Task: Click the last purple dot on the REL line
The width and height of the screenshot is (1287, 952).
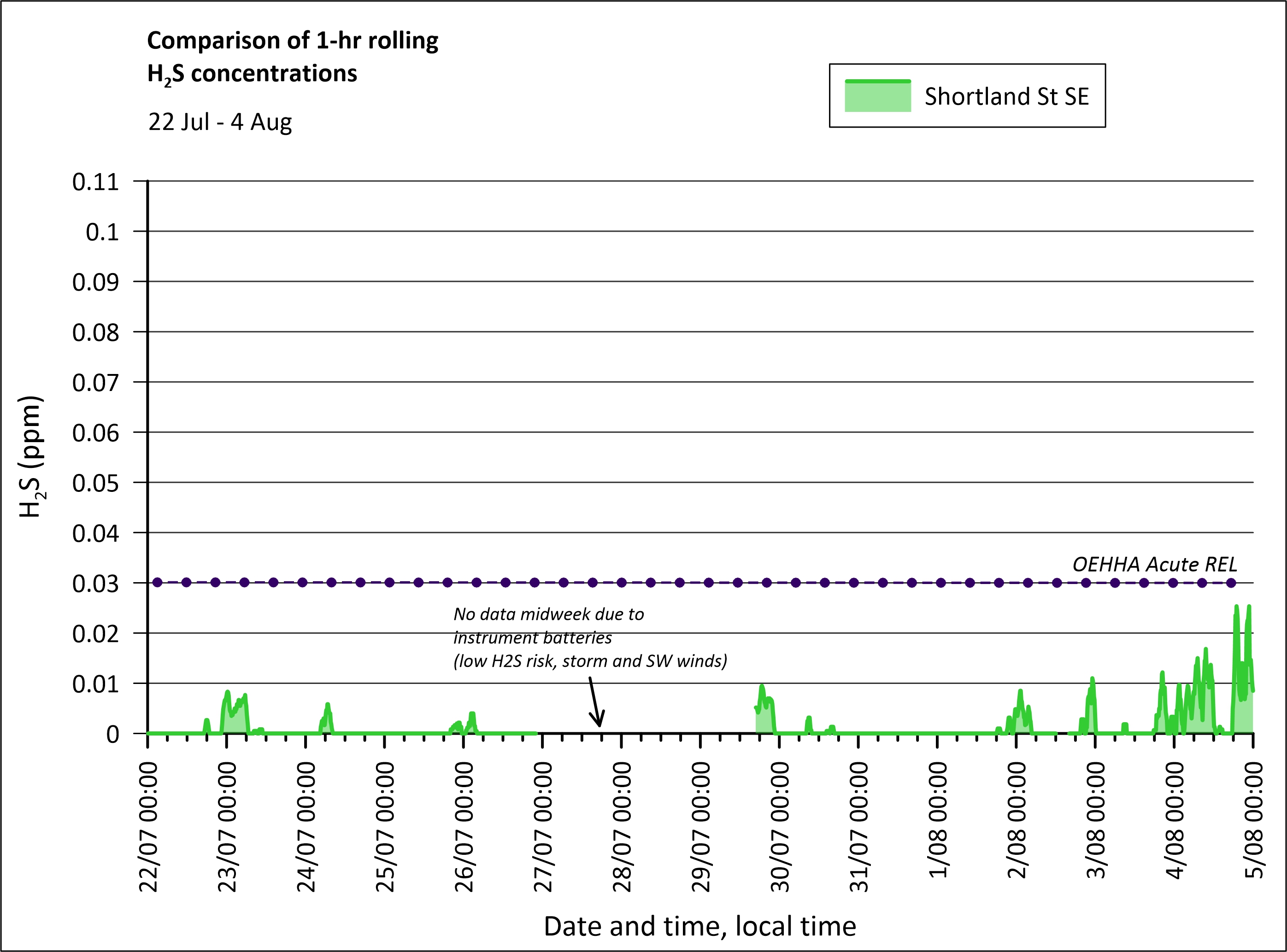Action: (x=1231, y=583)
